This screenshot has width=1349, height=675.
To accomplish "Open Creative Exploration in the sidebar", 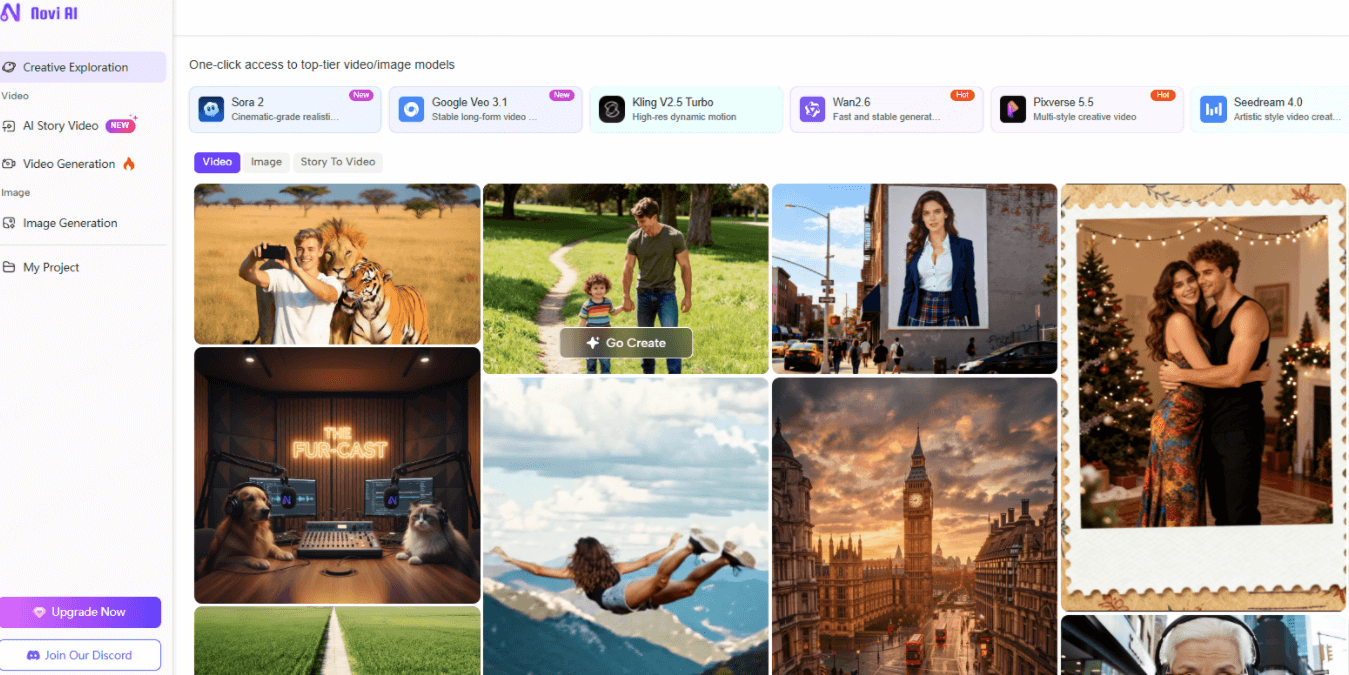I will tap(75, 67).
